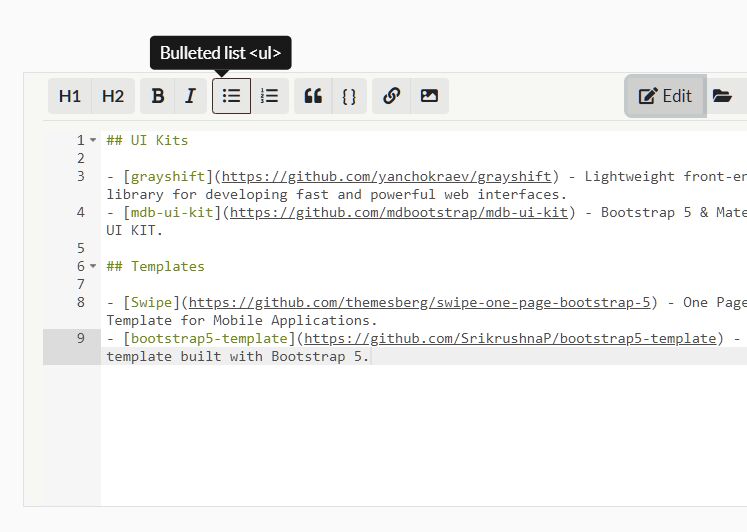Toggle bold formatting

point(158,96)
